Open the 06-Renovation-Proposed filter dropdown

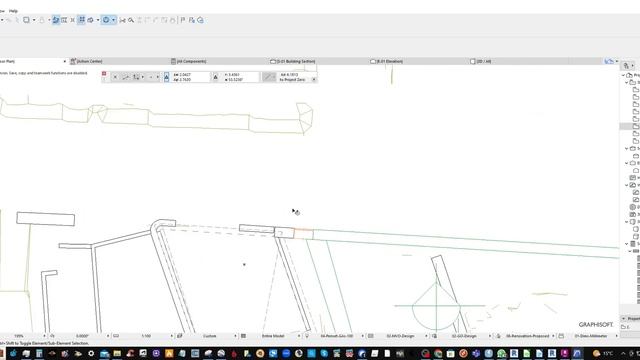pos(553,336)
